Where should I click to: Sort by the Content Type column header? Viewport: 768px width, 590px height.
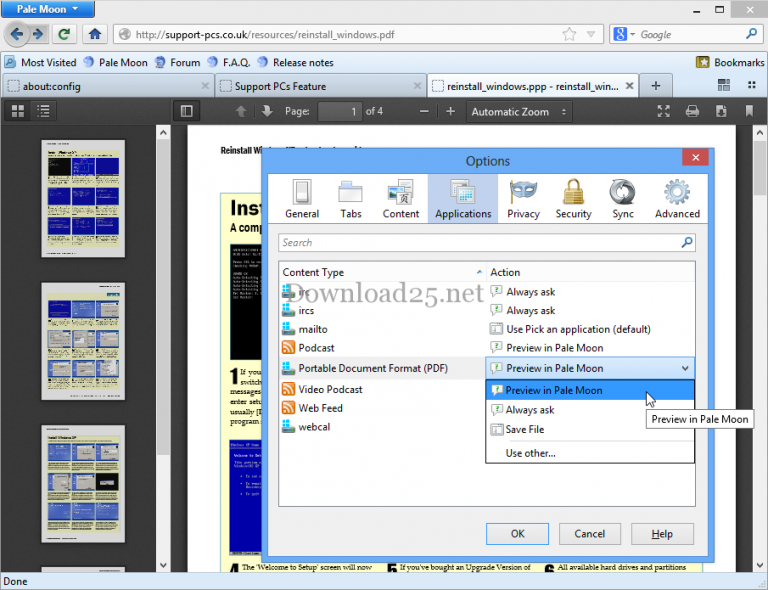pos(383,272)
